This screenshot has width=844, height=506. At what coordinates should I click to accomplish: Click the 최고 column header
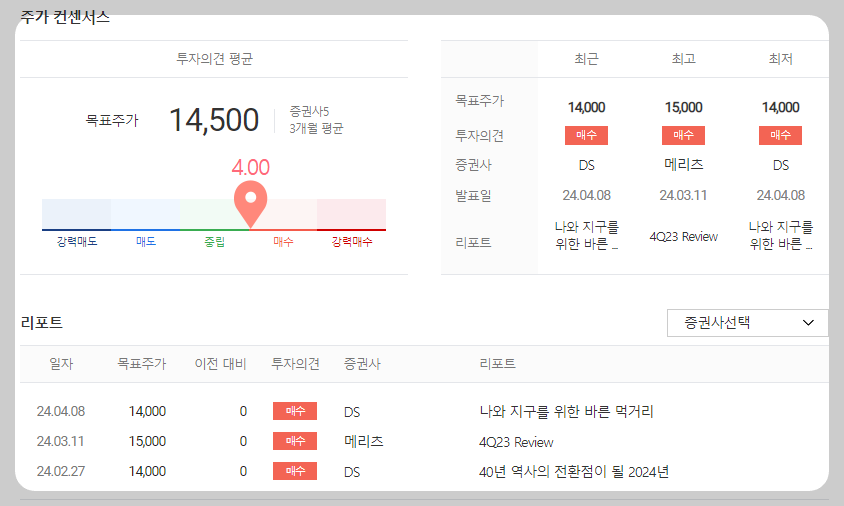(x=684, y=59)
